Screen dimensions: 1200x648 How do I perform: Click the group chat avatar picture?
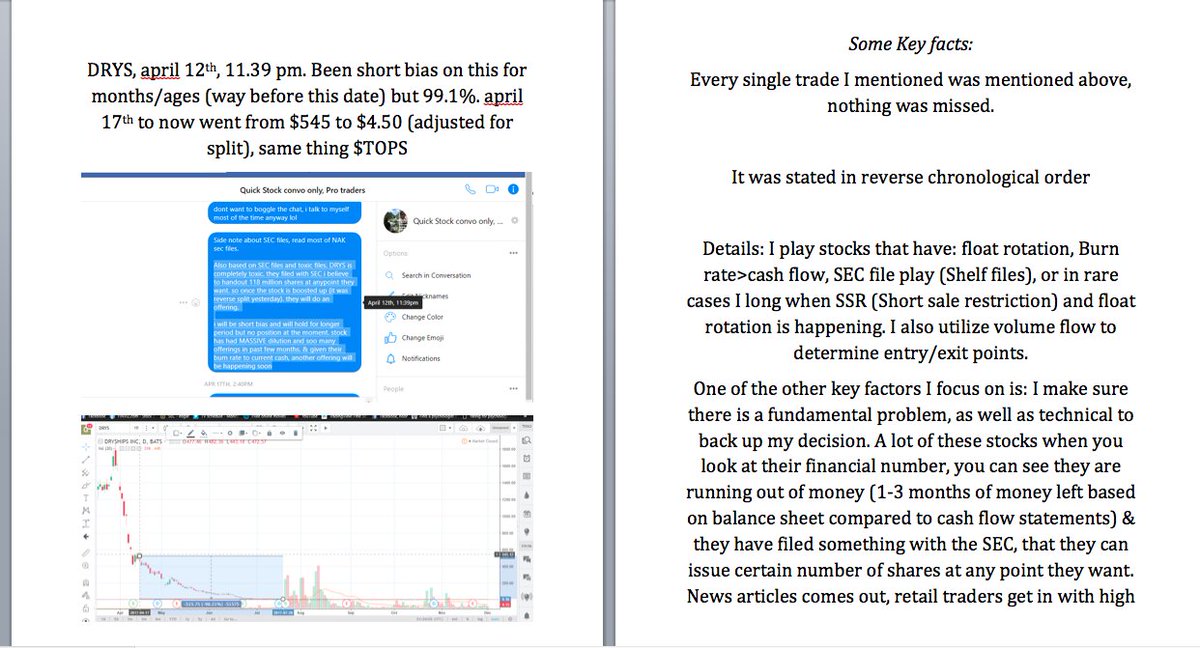coord(396,221)
